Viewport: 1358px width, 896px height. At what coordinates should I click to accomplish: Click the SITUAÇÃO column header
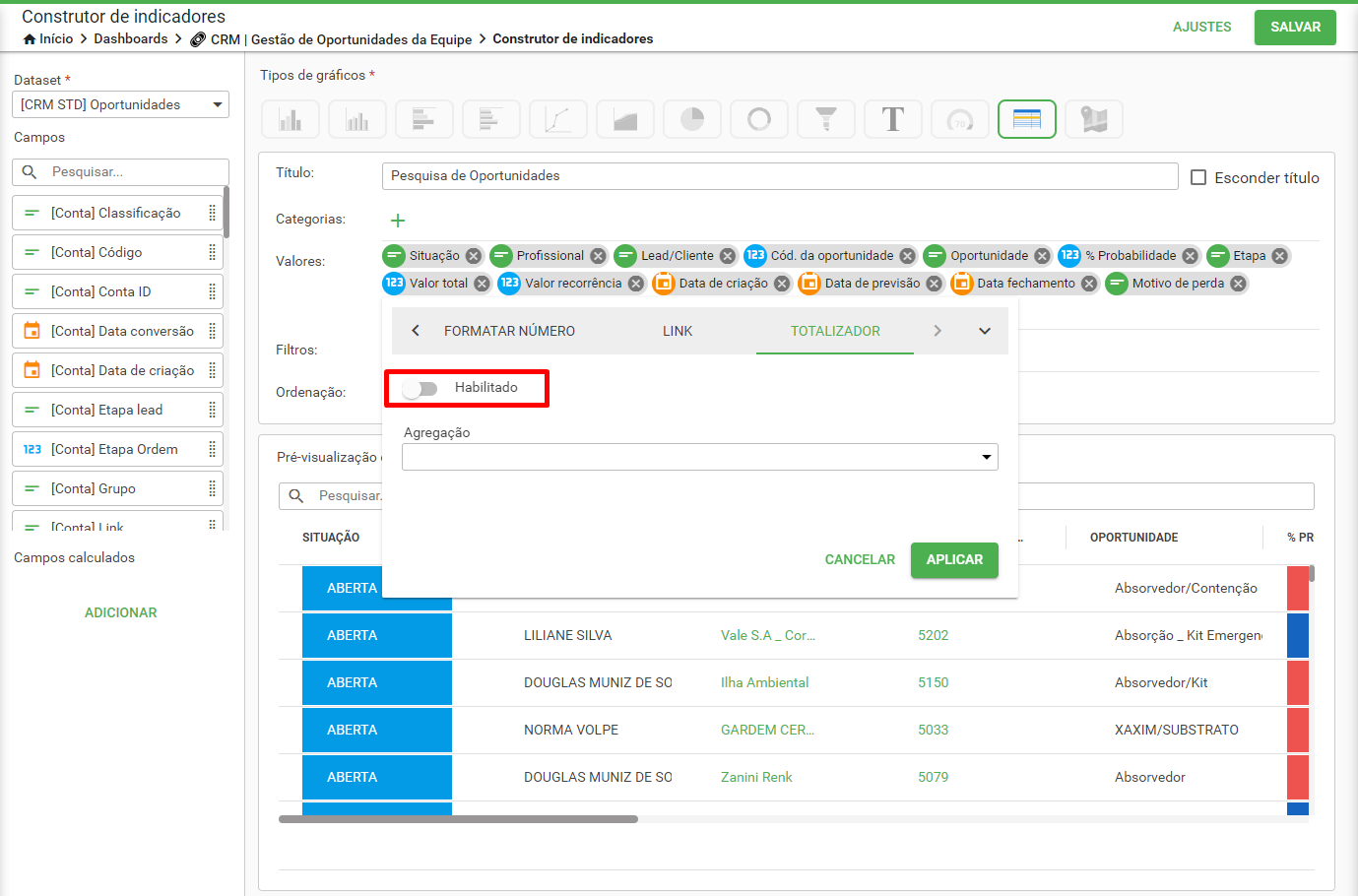(x=331, y=538)
